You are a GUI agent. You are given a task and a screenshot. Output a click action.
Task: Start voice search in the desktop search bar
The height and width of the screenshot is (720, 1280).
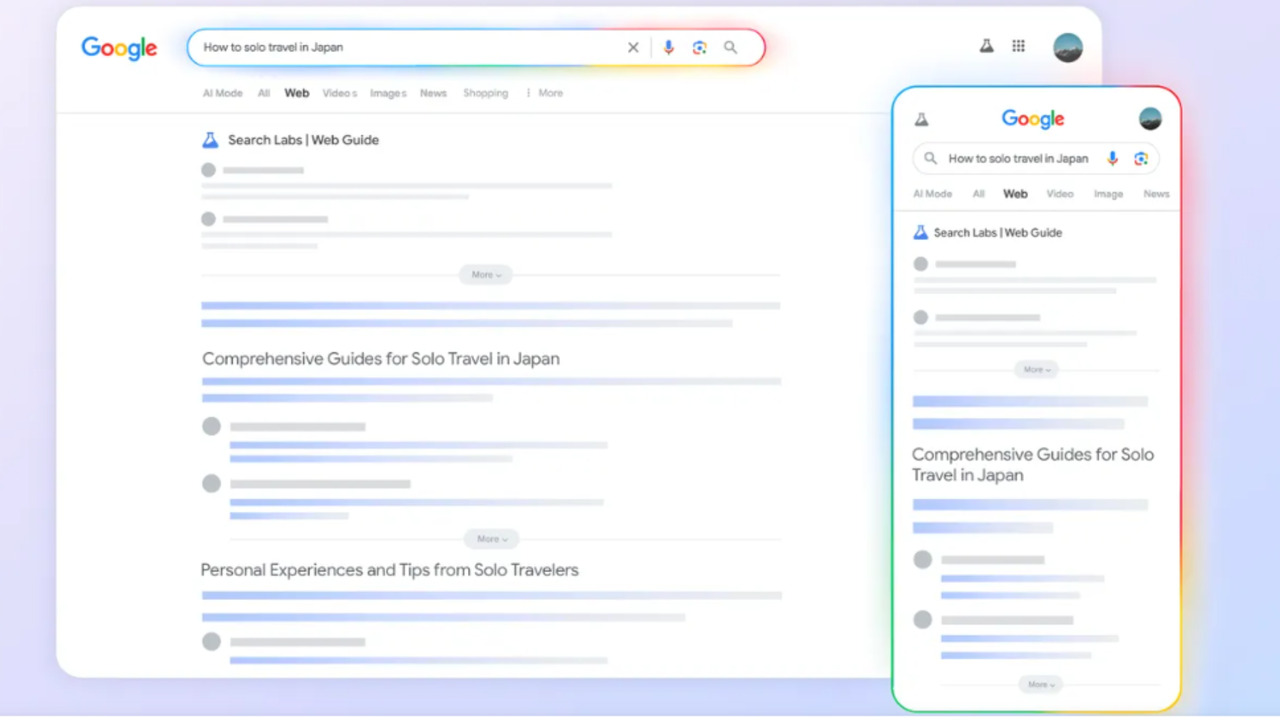pyautogui.click(x=669, y=47)
